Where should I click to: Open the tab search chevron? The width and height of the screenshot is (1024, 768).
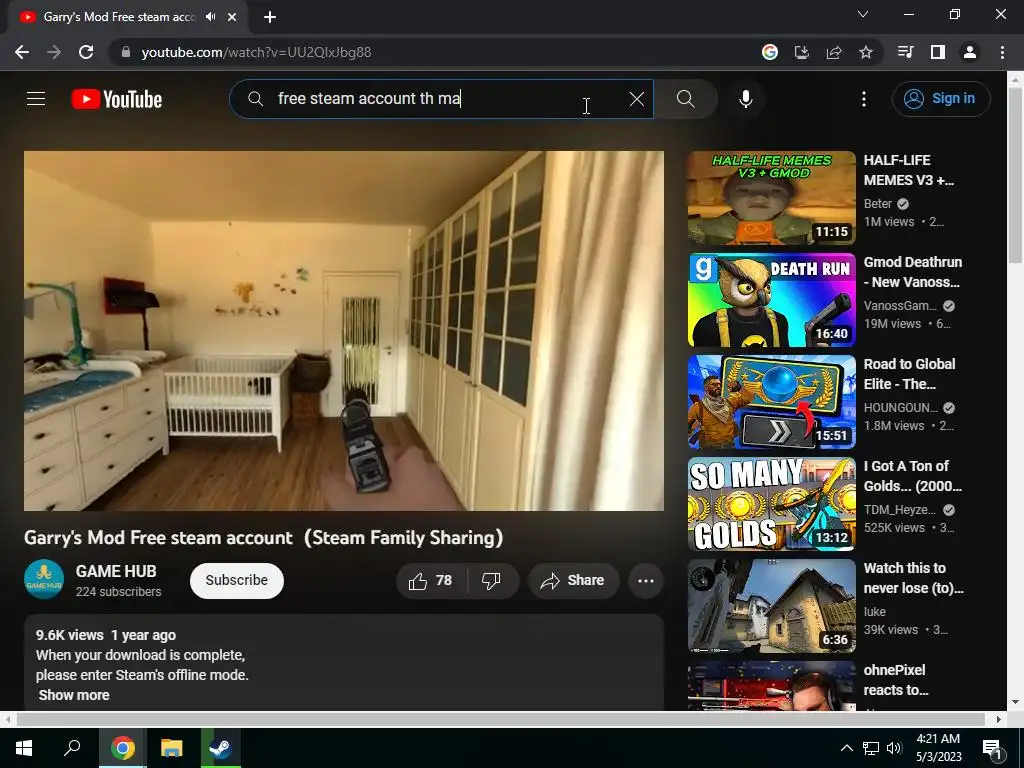point(863,14)
